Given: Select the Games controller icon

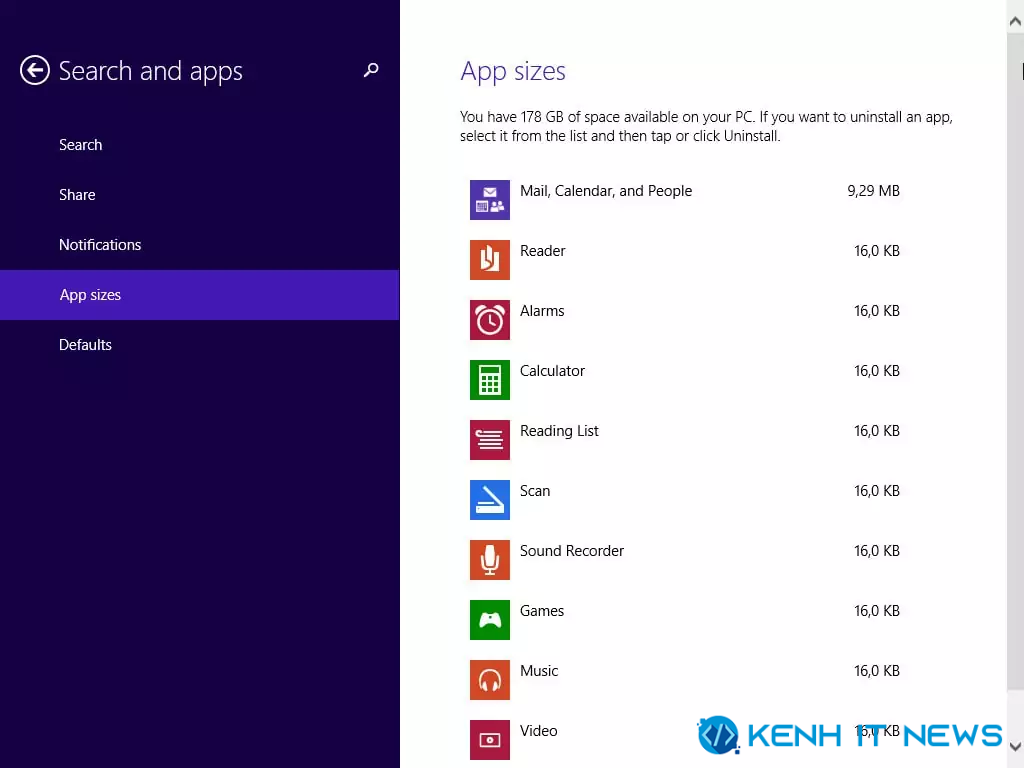Looking at the screenshot, I should click(x=490, y=620).
